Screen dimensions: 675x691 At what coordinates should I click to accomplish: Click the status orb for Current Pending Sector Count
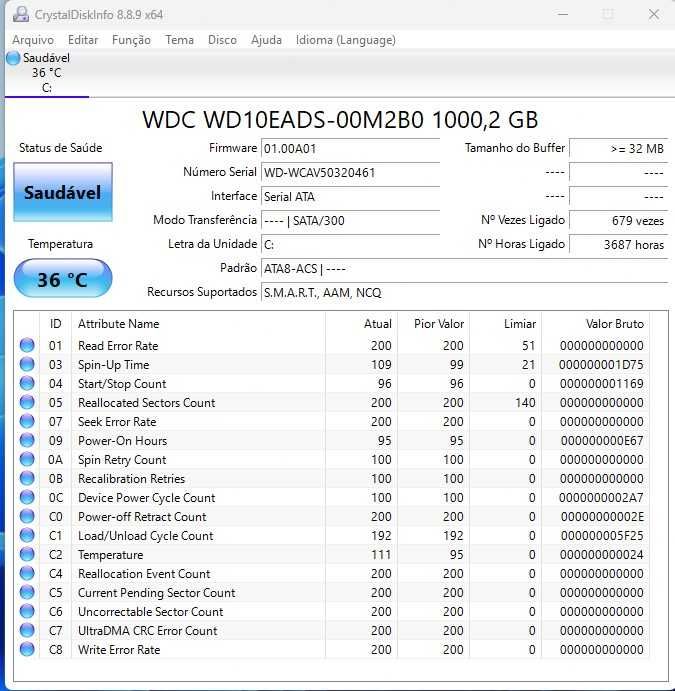coord(27,592)
